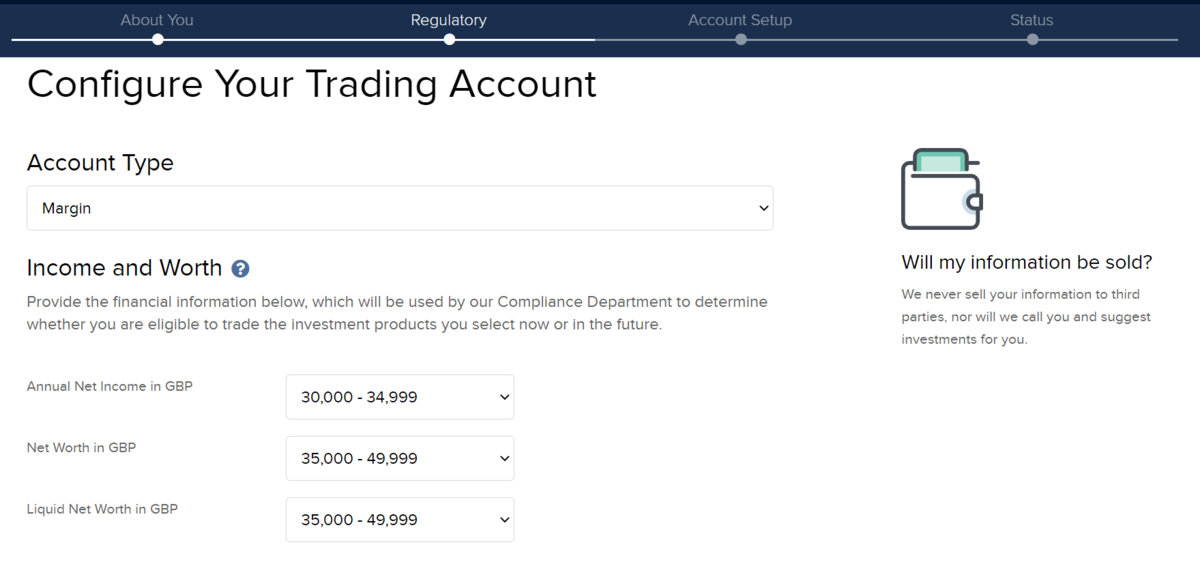The width and height of the screenshot is (1200, 562).
Task: Click the About You progress step dot
Action: [158, 40]
